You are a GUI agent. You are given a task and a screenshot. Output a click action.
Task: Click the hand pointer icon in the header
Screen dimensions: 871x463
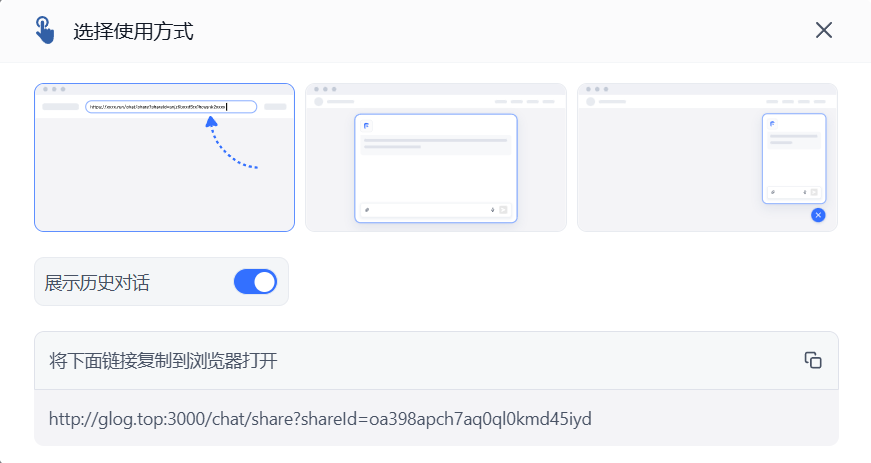44,30
